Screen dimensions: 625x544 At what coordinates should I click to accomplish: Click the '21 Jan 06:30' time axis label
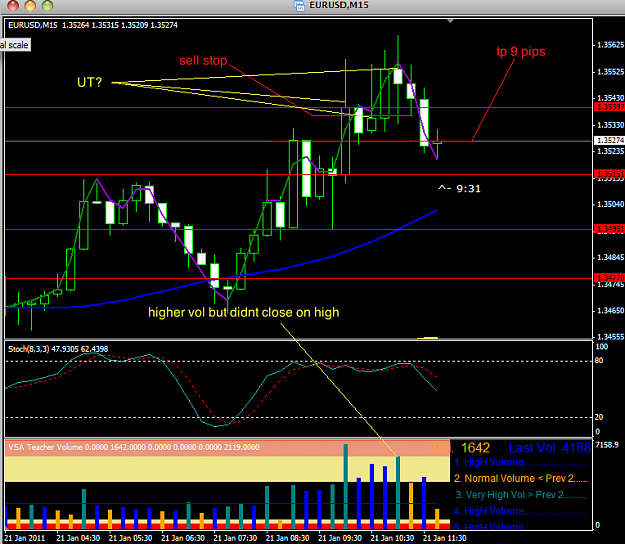[x=183, y=538]
